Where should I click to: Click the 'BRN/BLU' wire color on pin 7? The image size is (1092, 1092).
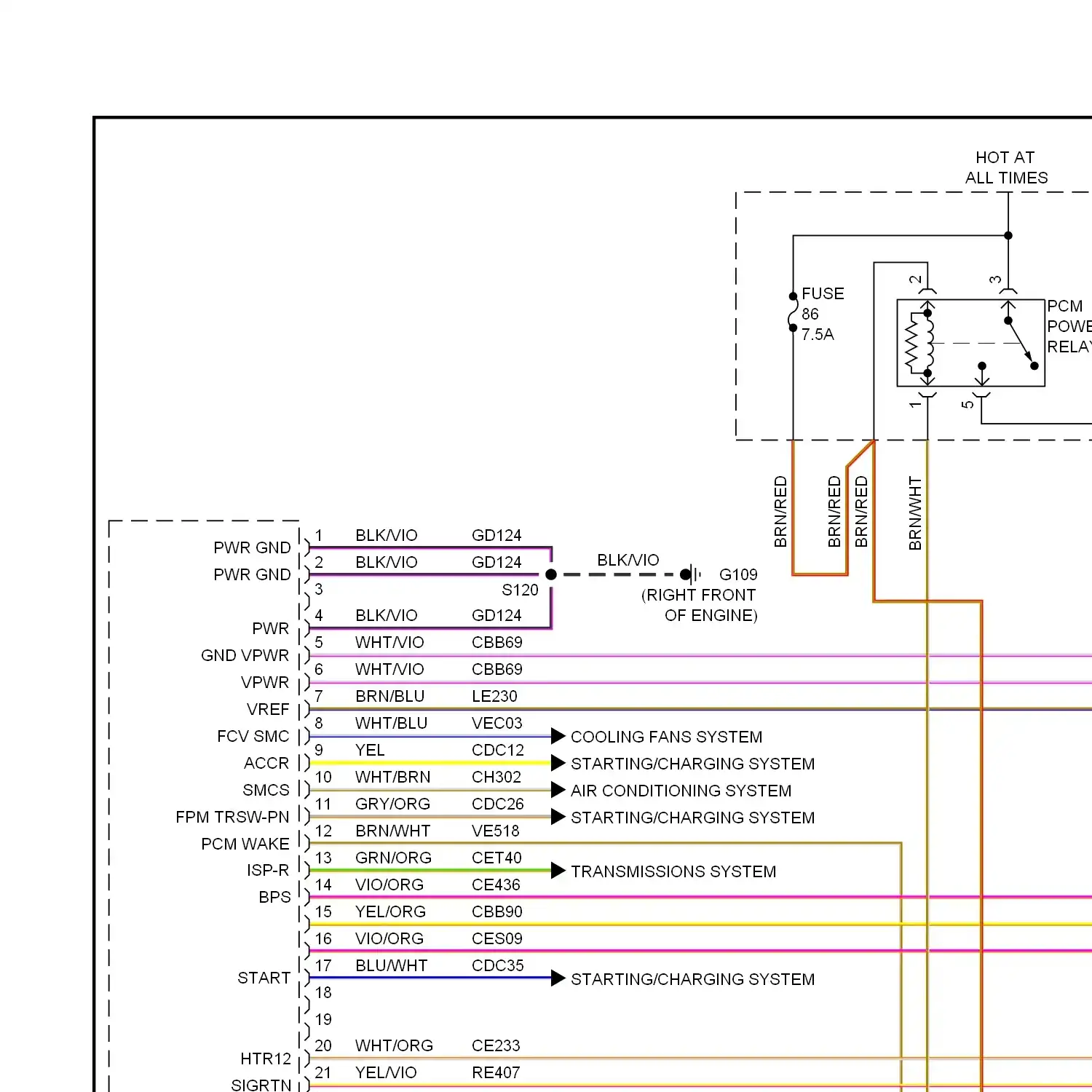[389, 696]
